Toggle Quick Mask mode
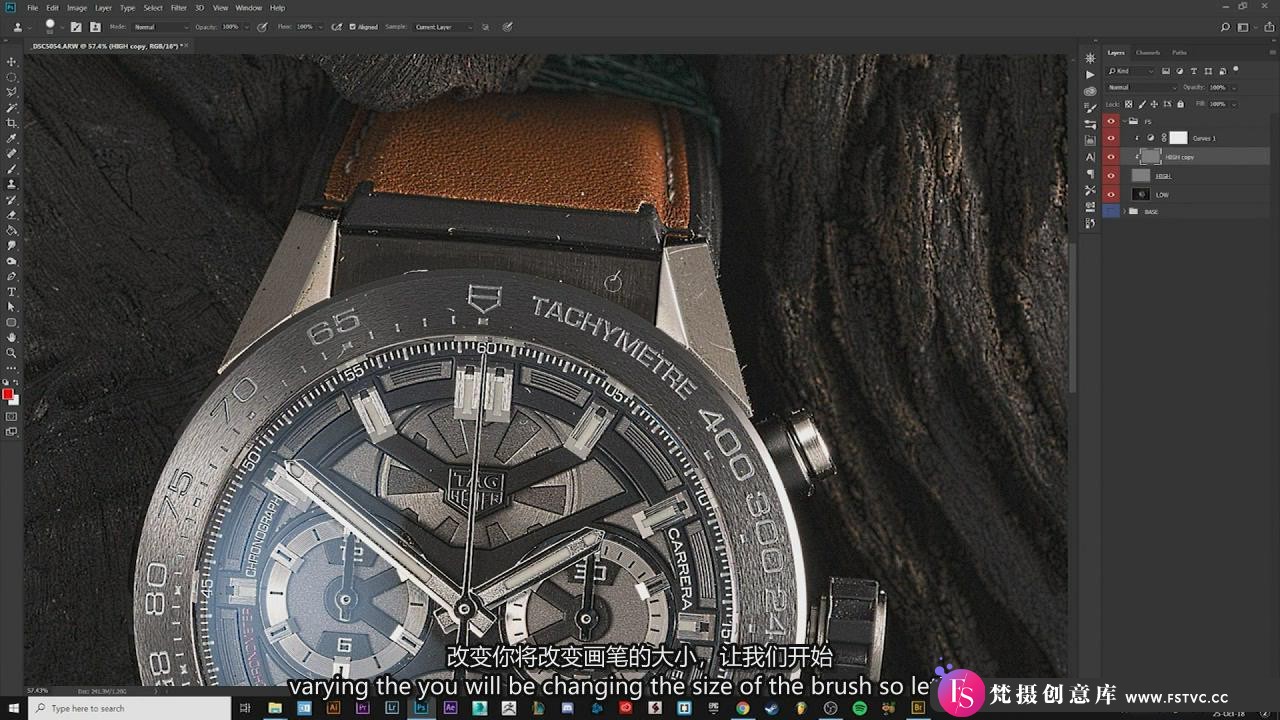 [12, 416]
